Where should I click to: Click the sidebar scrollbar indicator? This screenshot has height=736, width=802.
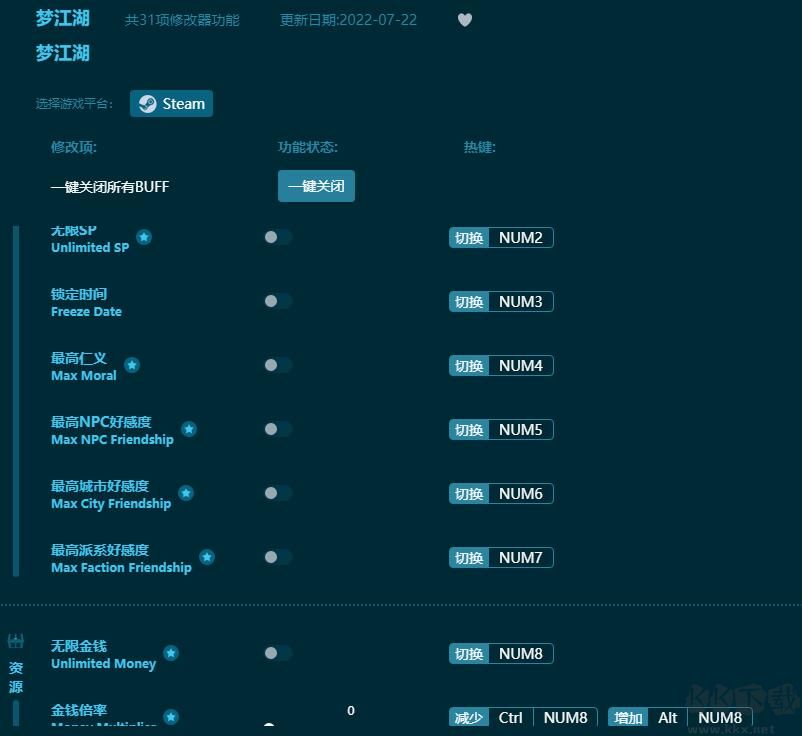click(x=15, y=400)
